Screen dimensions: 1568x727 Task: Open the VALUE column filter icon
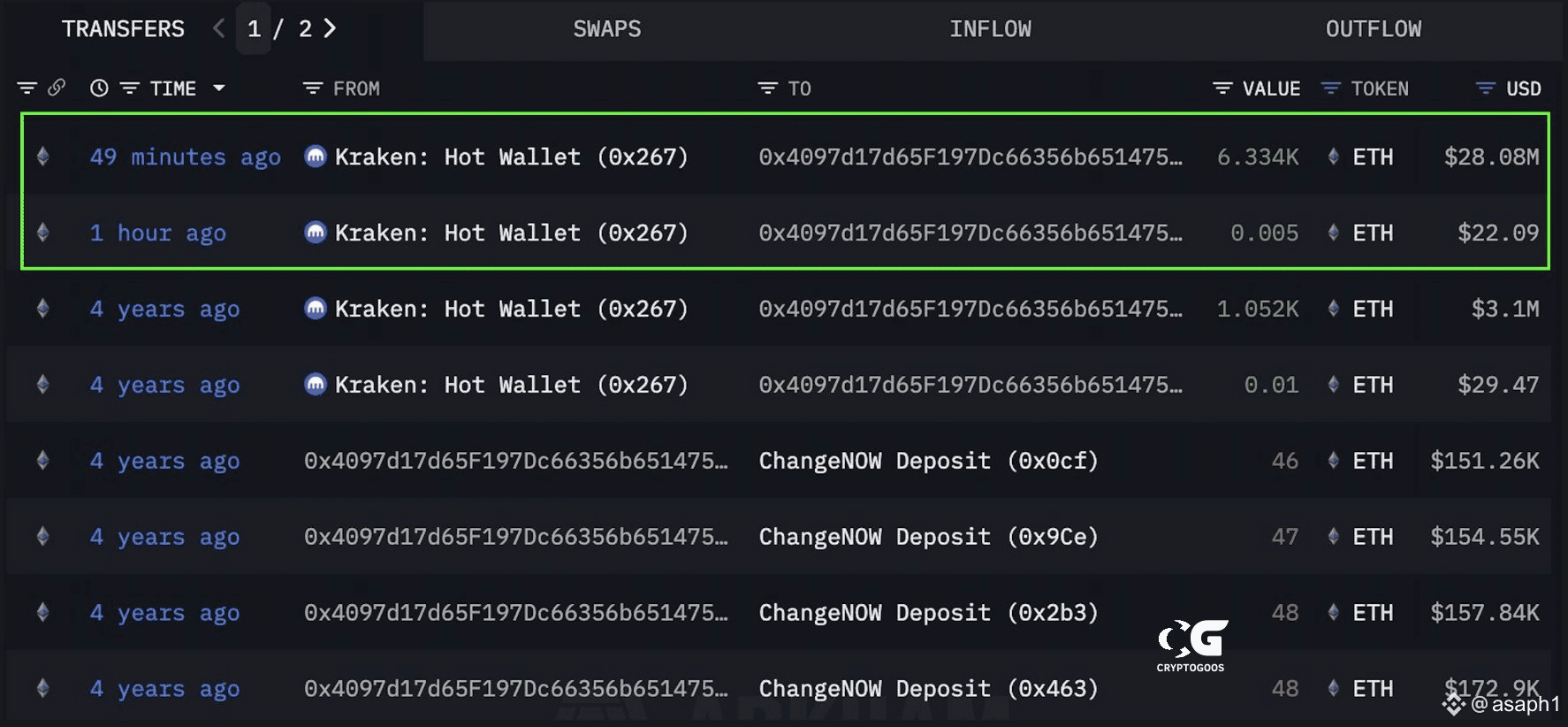tap(1222, 88)
